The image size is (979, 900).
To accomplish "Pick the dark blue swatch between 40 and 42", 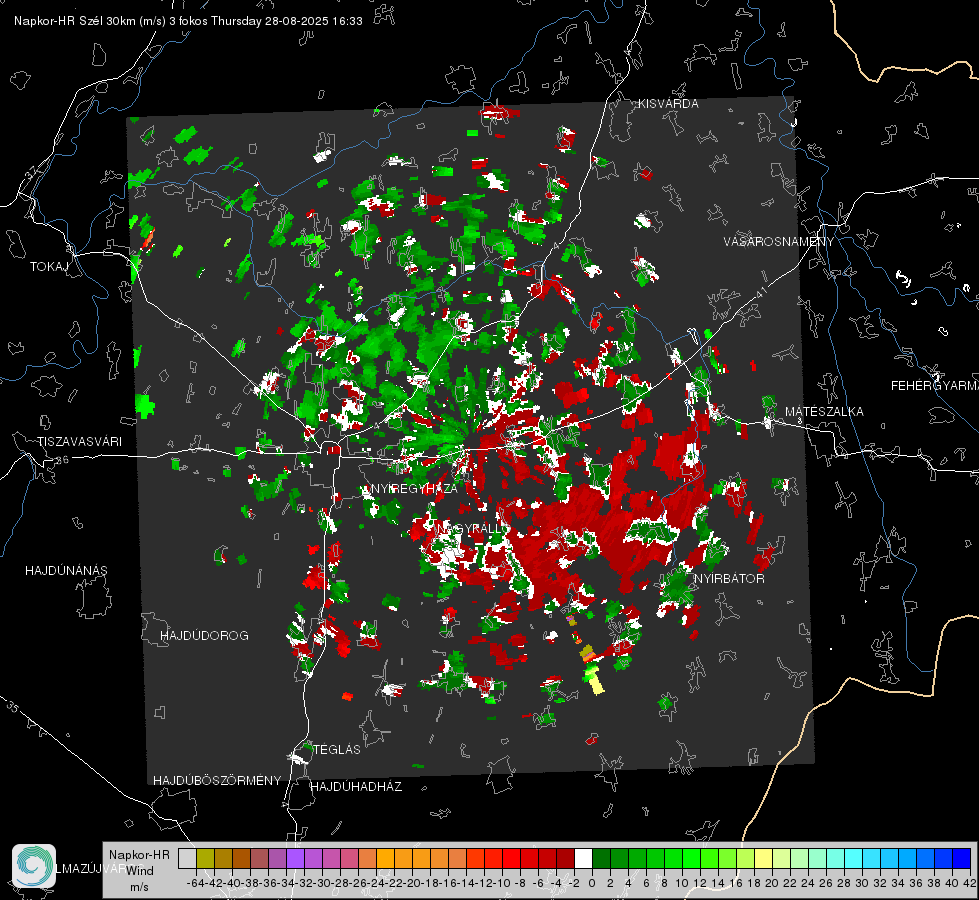I will 961,858.
